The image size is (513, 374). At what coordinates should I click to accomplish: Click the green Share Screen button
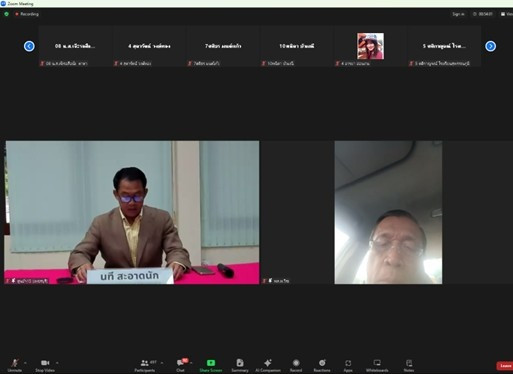click(211, 365)
